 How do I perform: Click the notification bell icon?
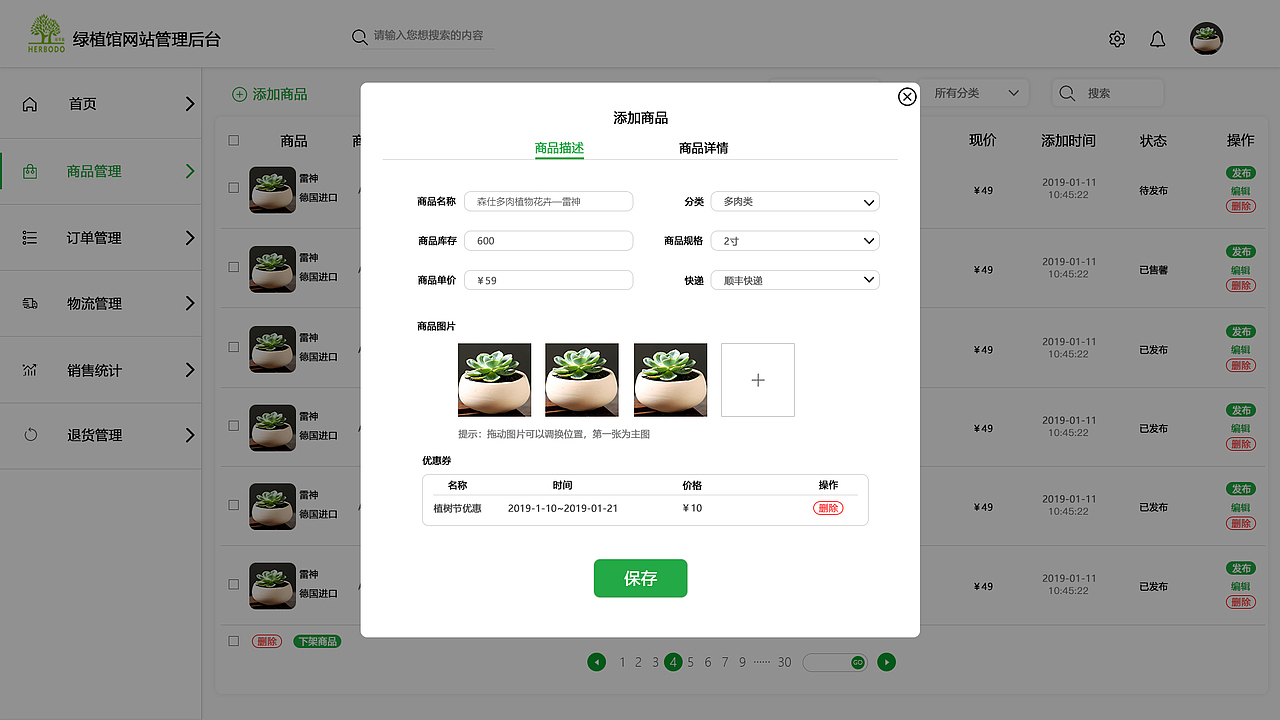[1157, 38]
